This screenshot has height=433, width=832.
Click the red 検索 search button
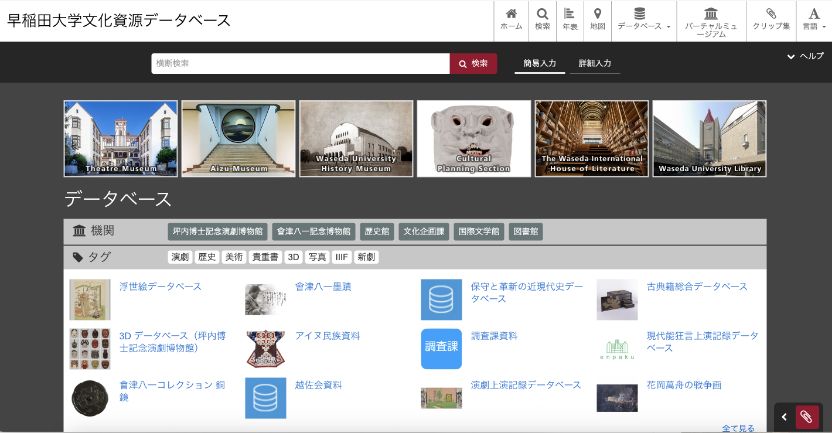[x=473, y=64]
